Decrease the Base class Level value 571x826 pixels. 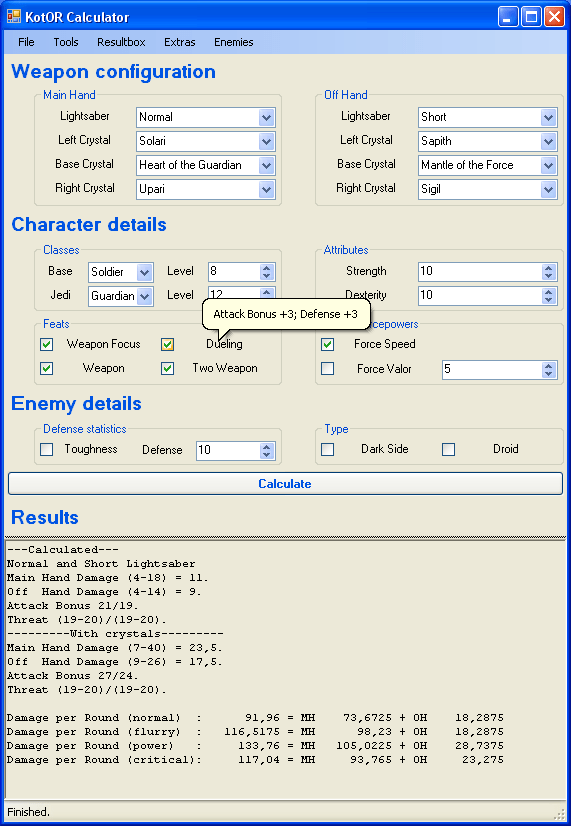click(x=267, y=276)
